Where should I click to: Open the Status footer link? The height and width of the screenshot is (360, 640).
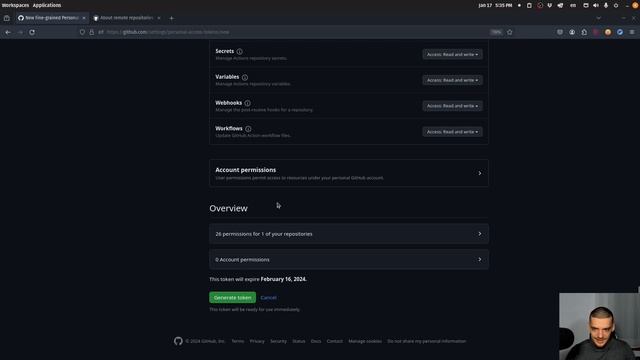coord(299,341)
